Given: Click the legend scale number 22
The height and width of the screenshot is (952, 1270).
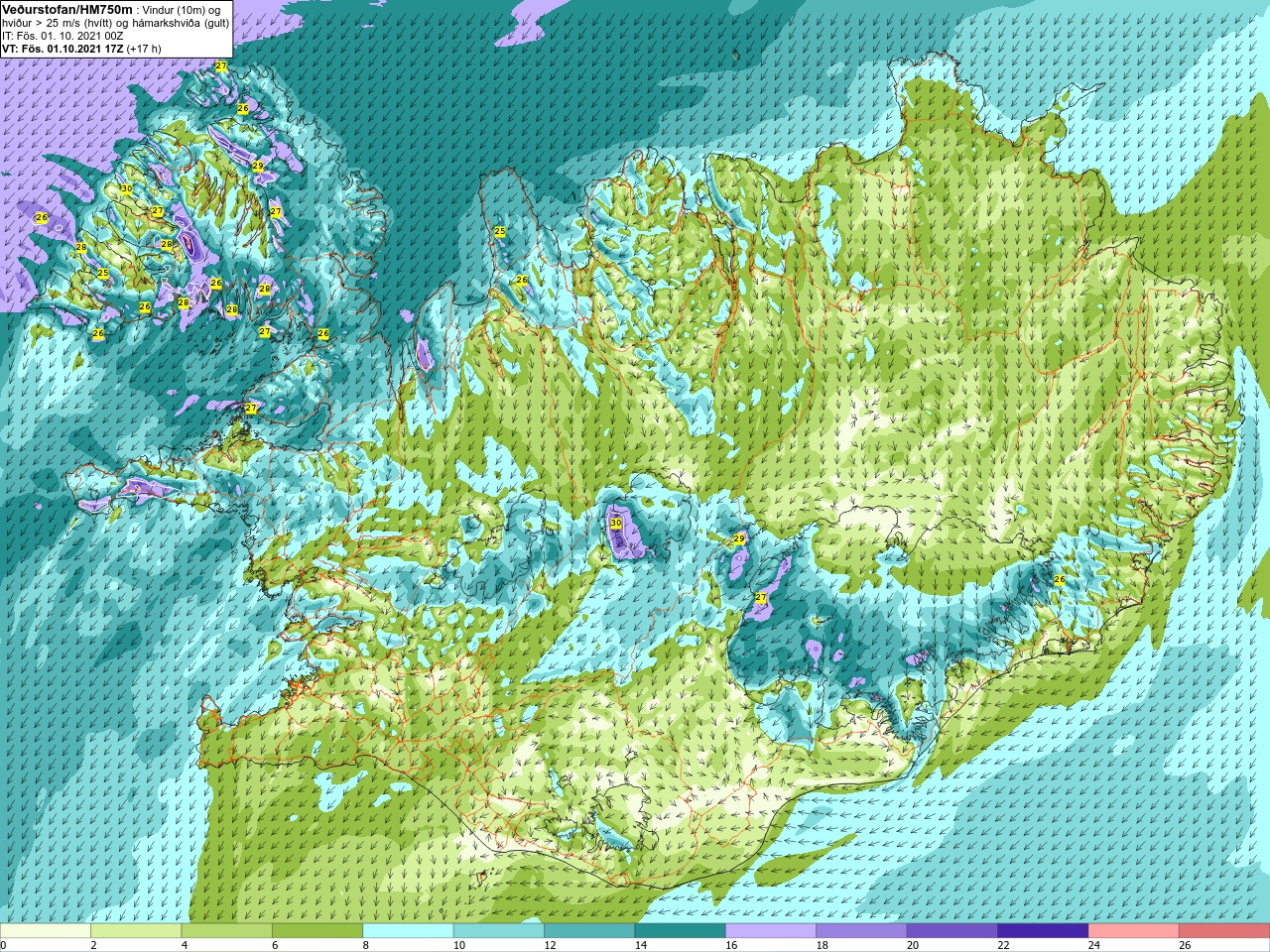Looking at the screenshot, I should coord(1002,945).
